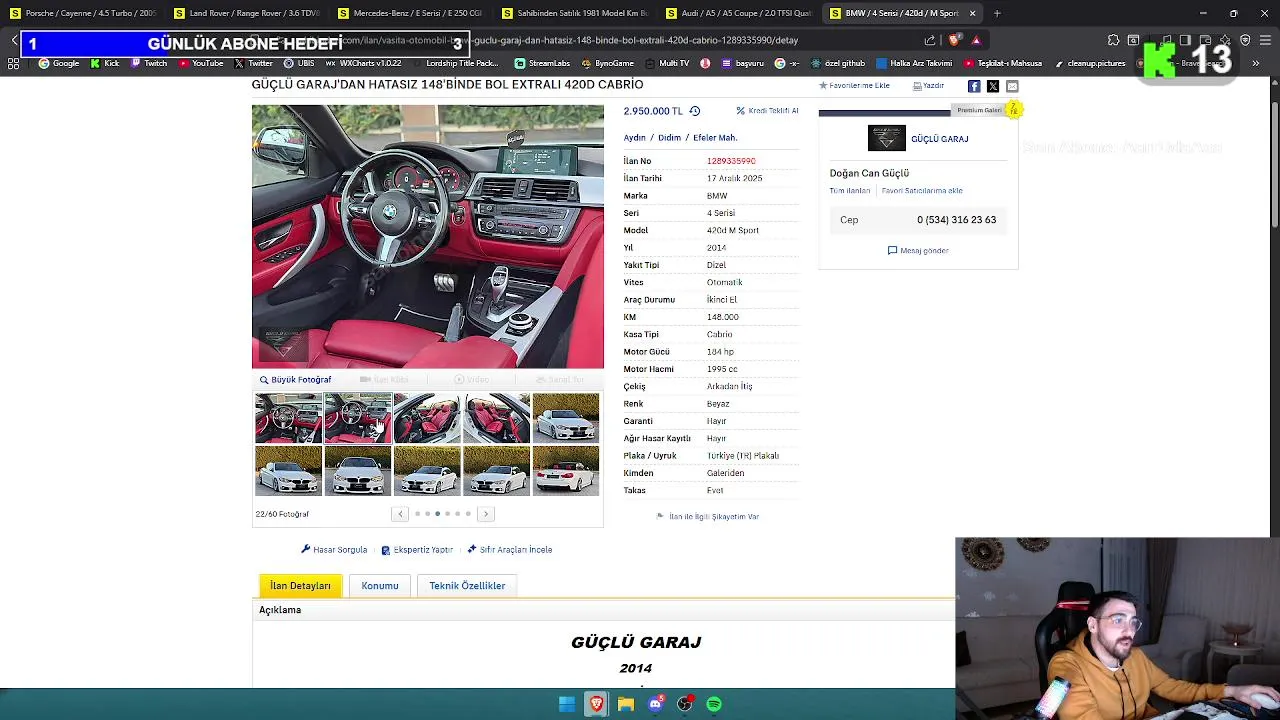The image size is (1280, 720).
Task: Open Halka Arz Takvimi bookmark
Action: (914, 63)
